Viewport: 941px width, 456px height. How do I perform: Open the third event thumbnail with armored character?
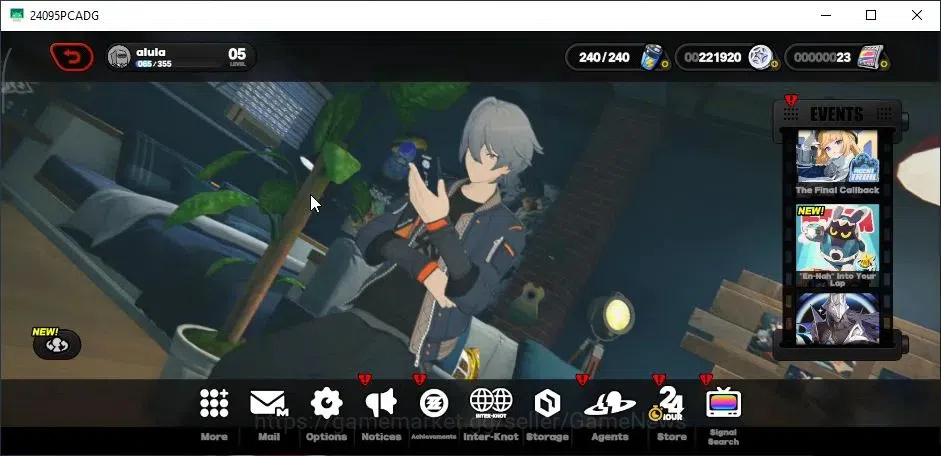tap(837, 319)
